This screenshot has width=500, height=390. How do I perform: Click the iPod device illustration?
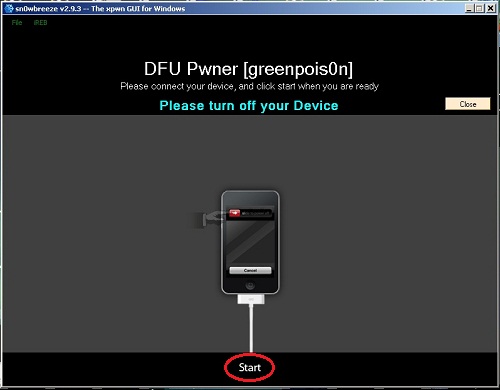click(x=250, y=242)
